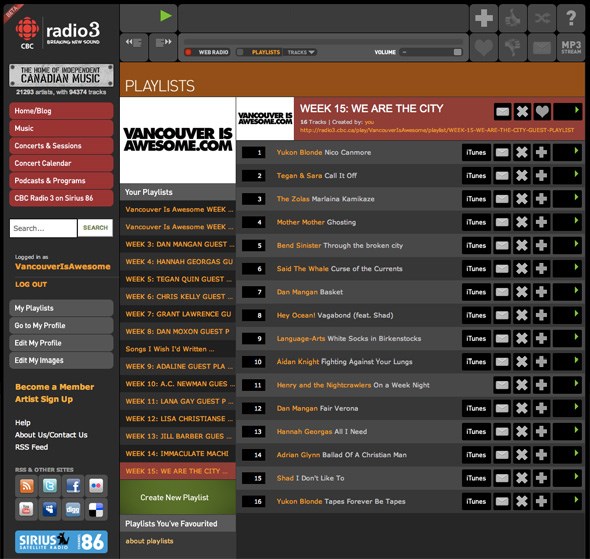This screenshot has width=590, height=559.
Task: Email the Tegan & Sara Call It Off track
Action: (x=502, y=176)
